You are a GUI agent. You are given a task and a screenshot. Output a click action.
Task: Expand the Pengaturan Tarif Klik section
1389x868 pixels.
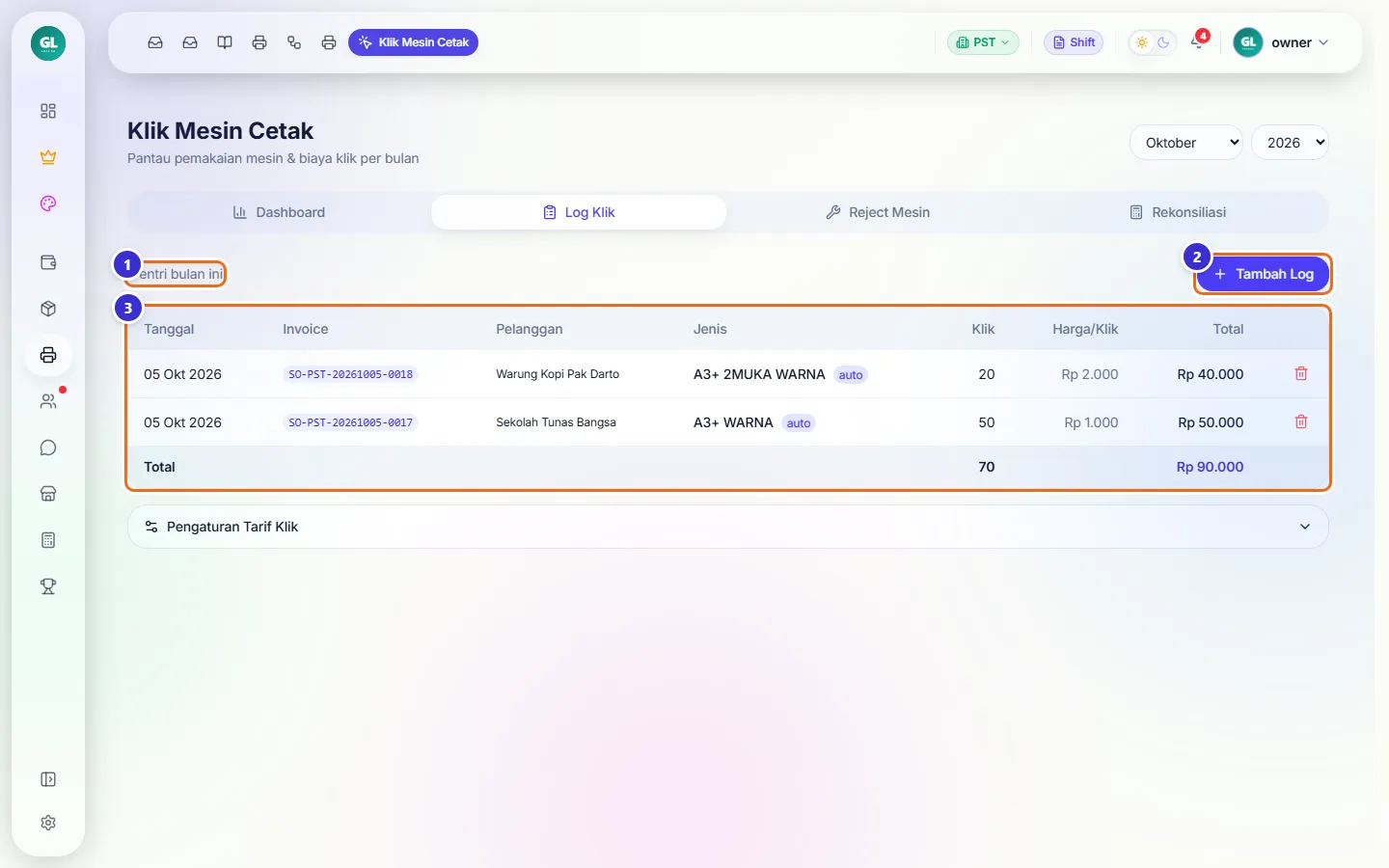pyautogui.click(x=728, y=527)
